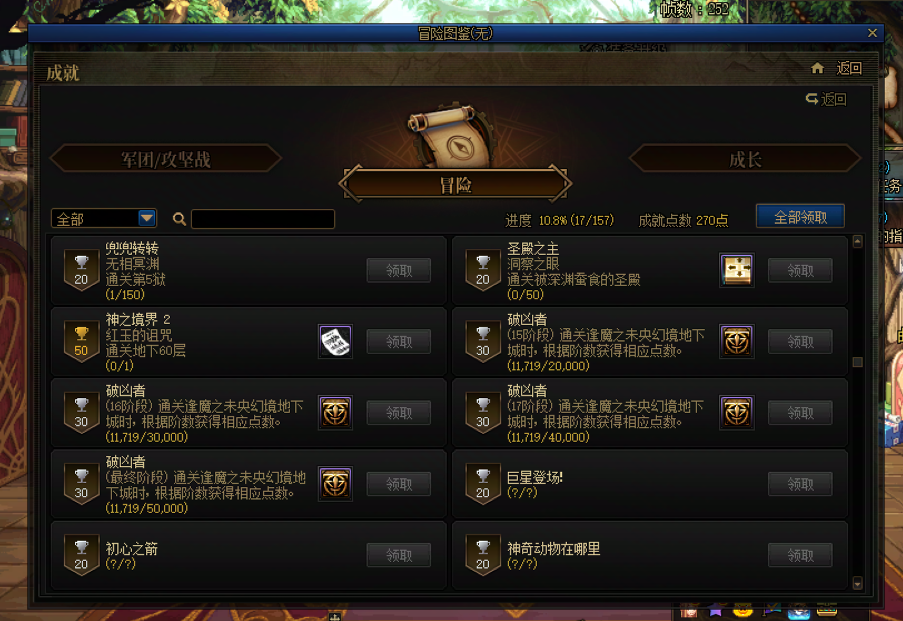This screenshot has height=621, width=903.
Task: Click the magnifier search icon
Action: tap(179, 219)
